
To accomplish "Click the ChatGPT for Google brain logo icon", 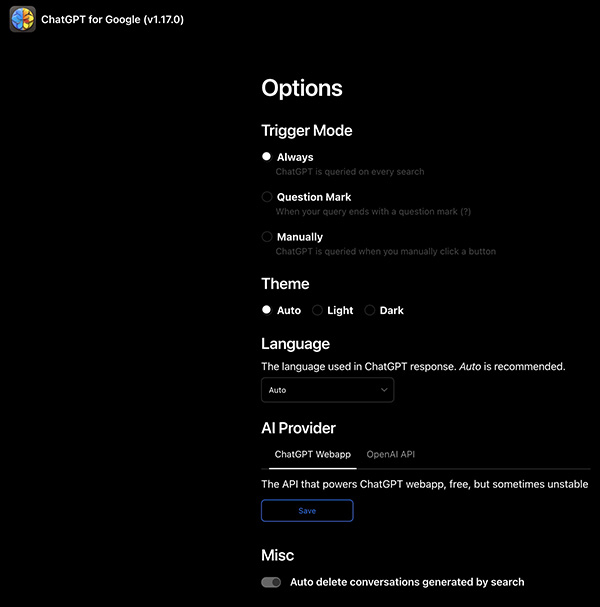I will tap(22, 19).
